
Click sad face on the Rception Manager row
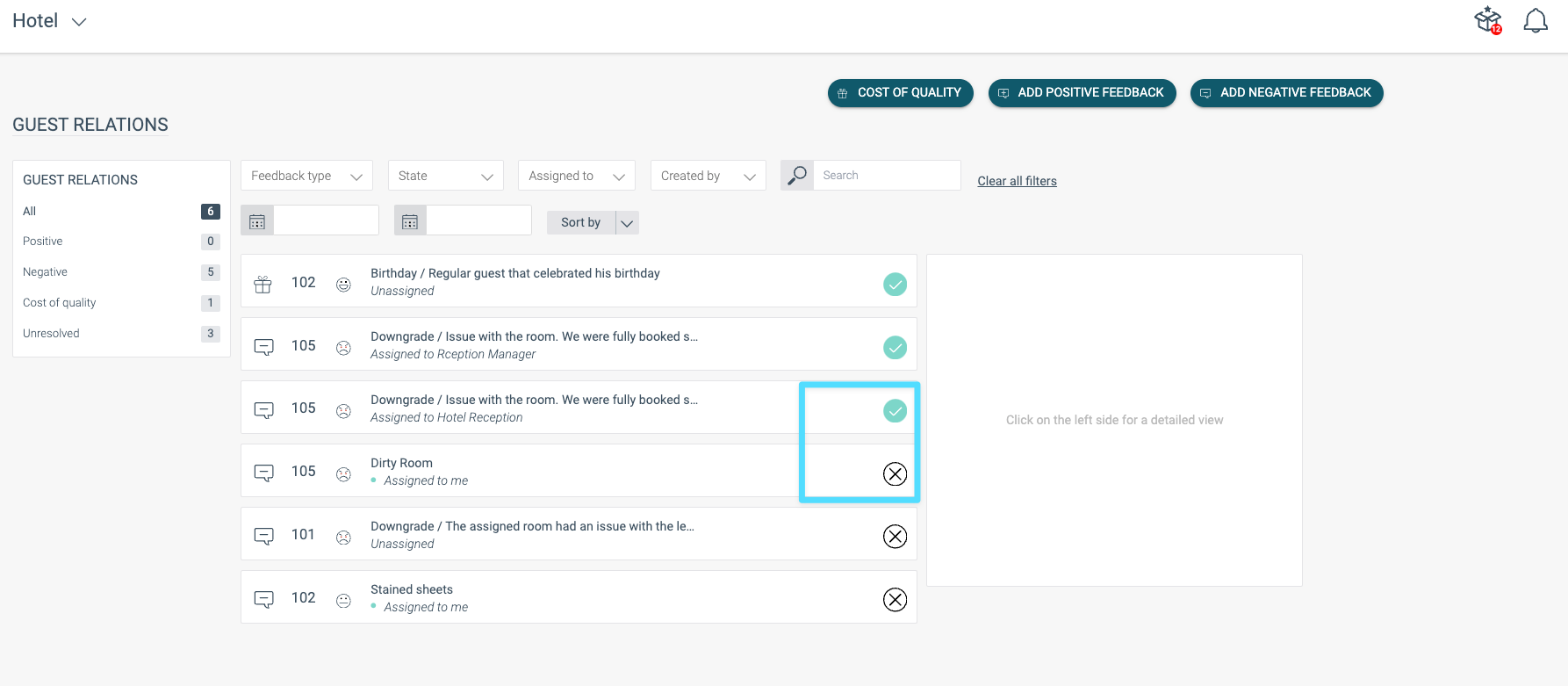pos(344,348)
